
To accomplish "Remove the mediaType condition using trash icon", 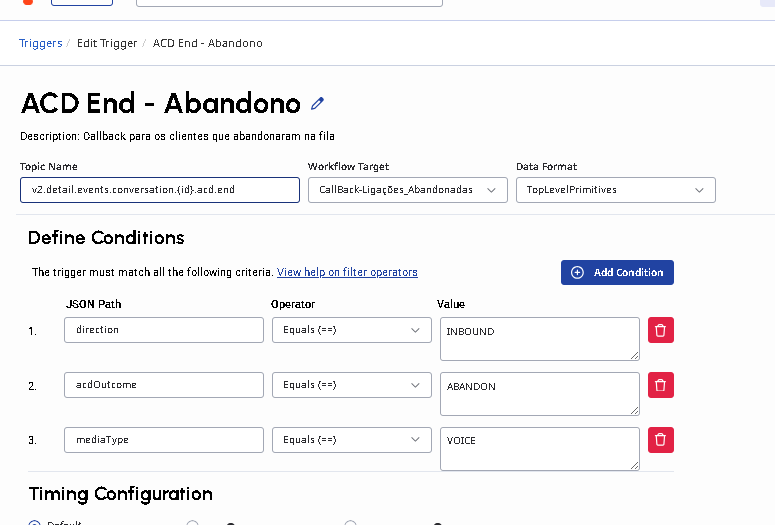I will point(660,440).
